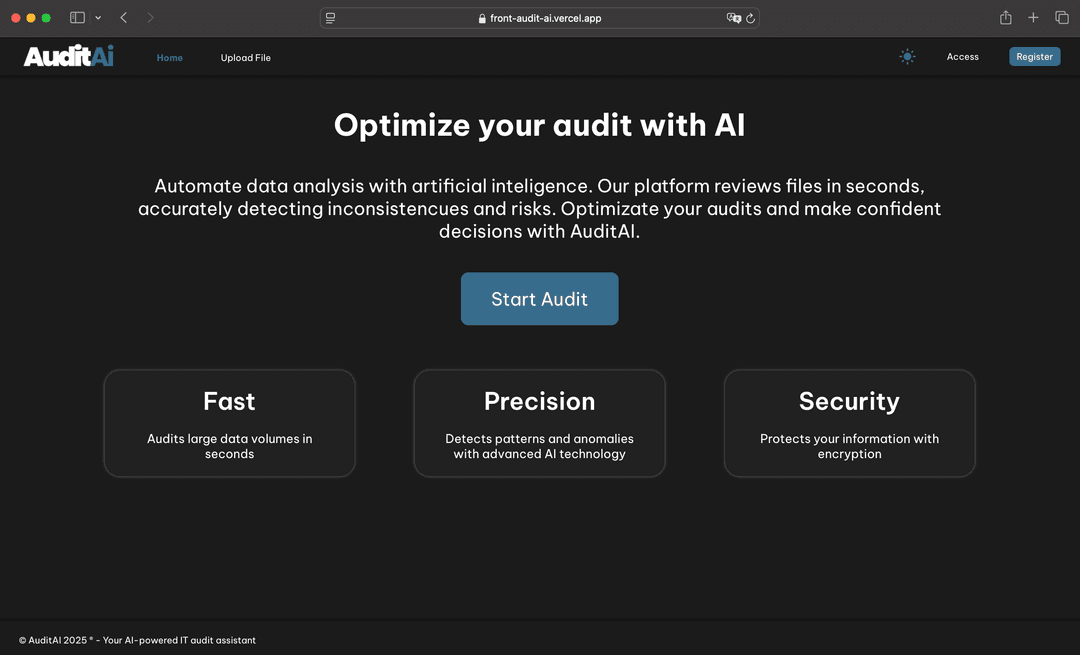Screen dimensions: 1080x655
Task: Go back to the previous page
Action: click(124, 18)
